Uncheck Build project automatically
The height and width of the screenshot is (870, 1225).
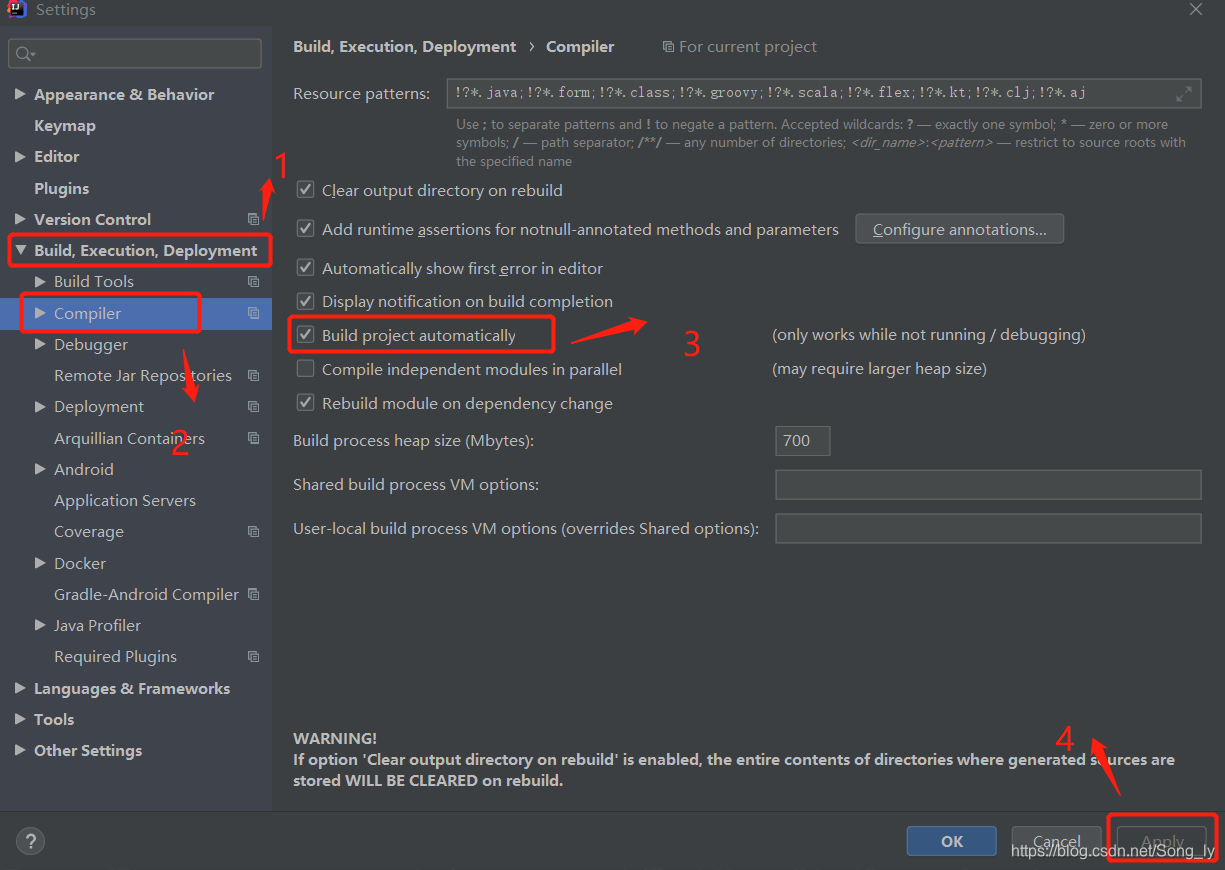(305, 334)
